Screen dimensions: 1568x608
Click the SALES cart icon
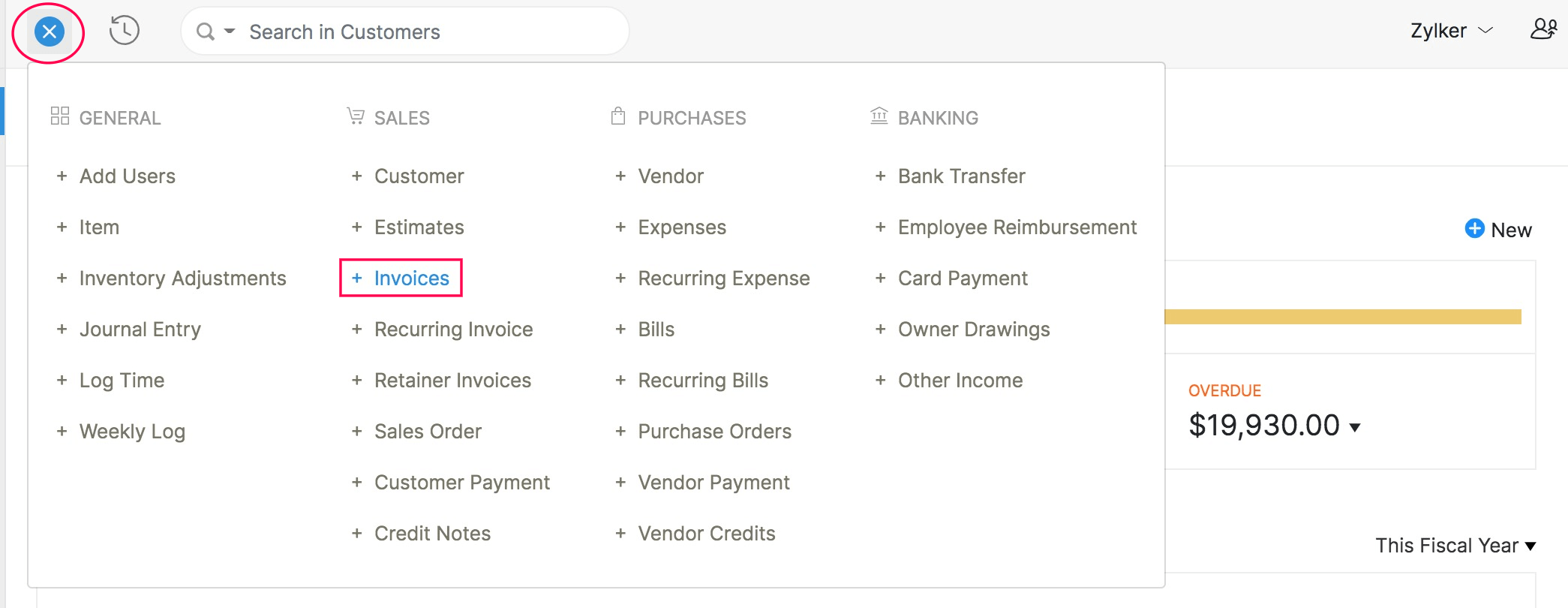click(356, 116)
